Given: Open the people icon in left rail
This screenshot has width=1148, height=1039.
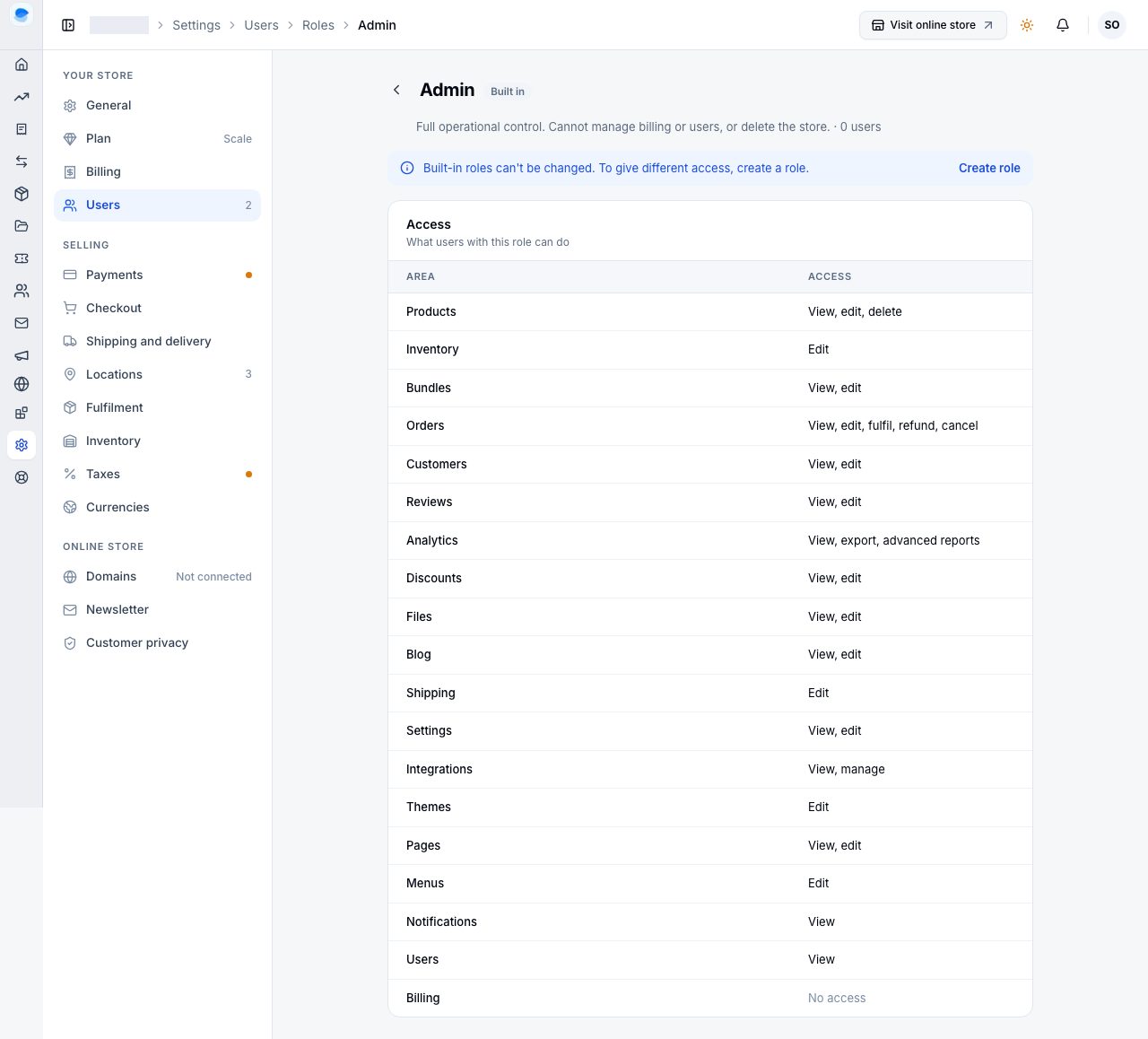Looking at the screenshot, I should (x=22, y=291).
